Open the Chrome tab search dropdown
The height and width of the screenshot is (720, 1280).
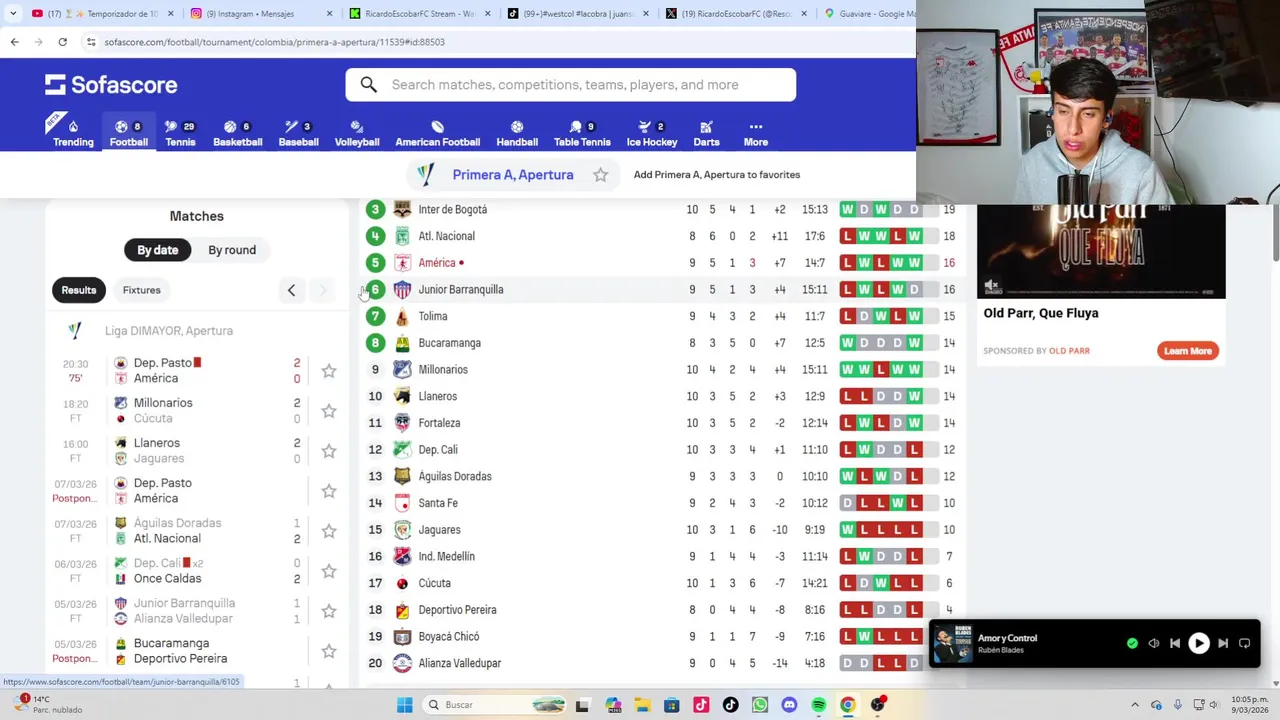[x=13, y=14]
